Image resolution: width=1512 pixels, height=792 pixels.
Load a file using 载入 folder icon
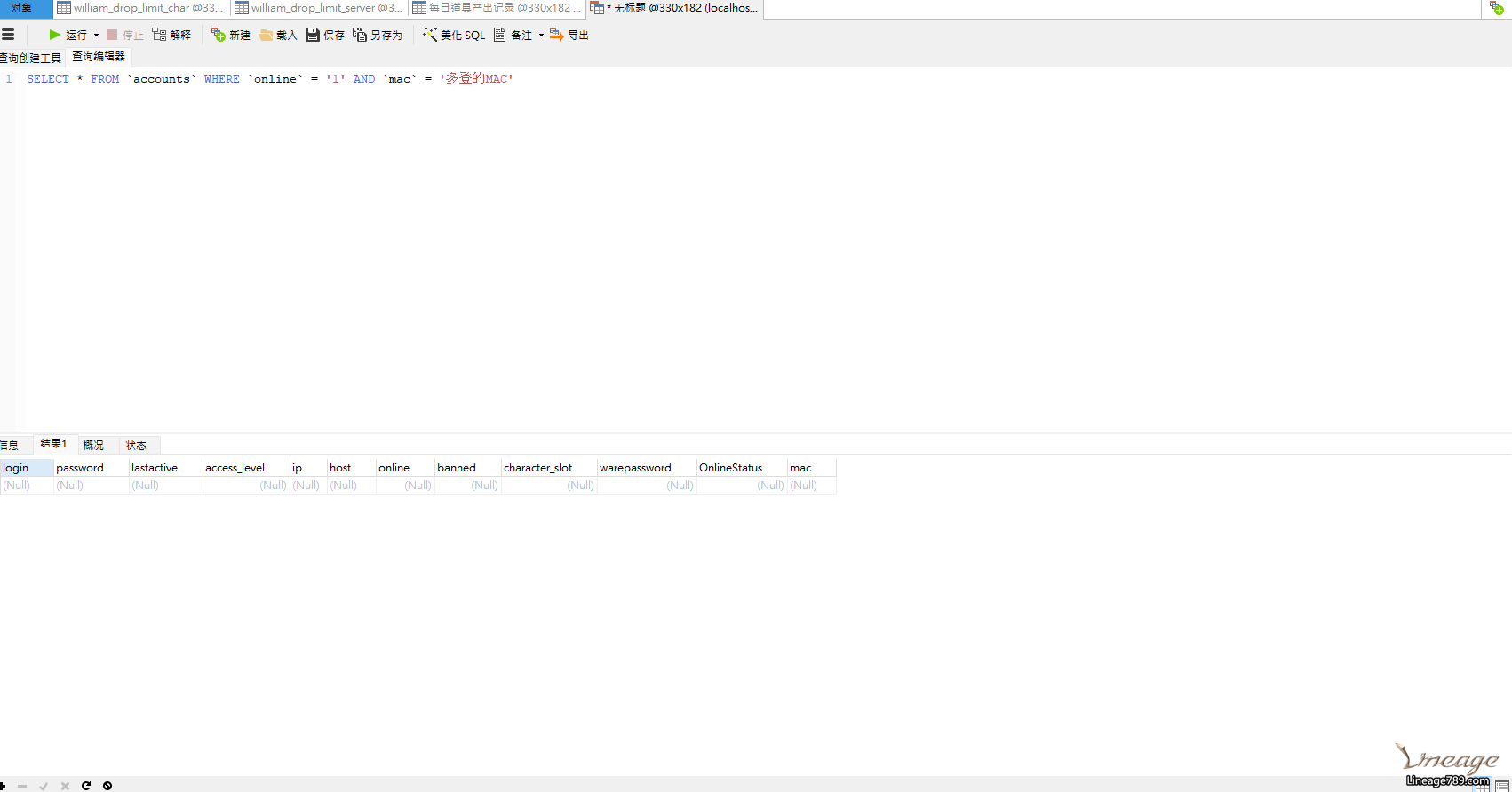(x=278, y=35)
